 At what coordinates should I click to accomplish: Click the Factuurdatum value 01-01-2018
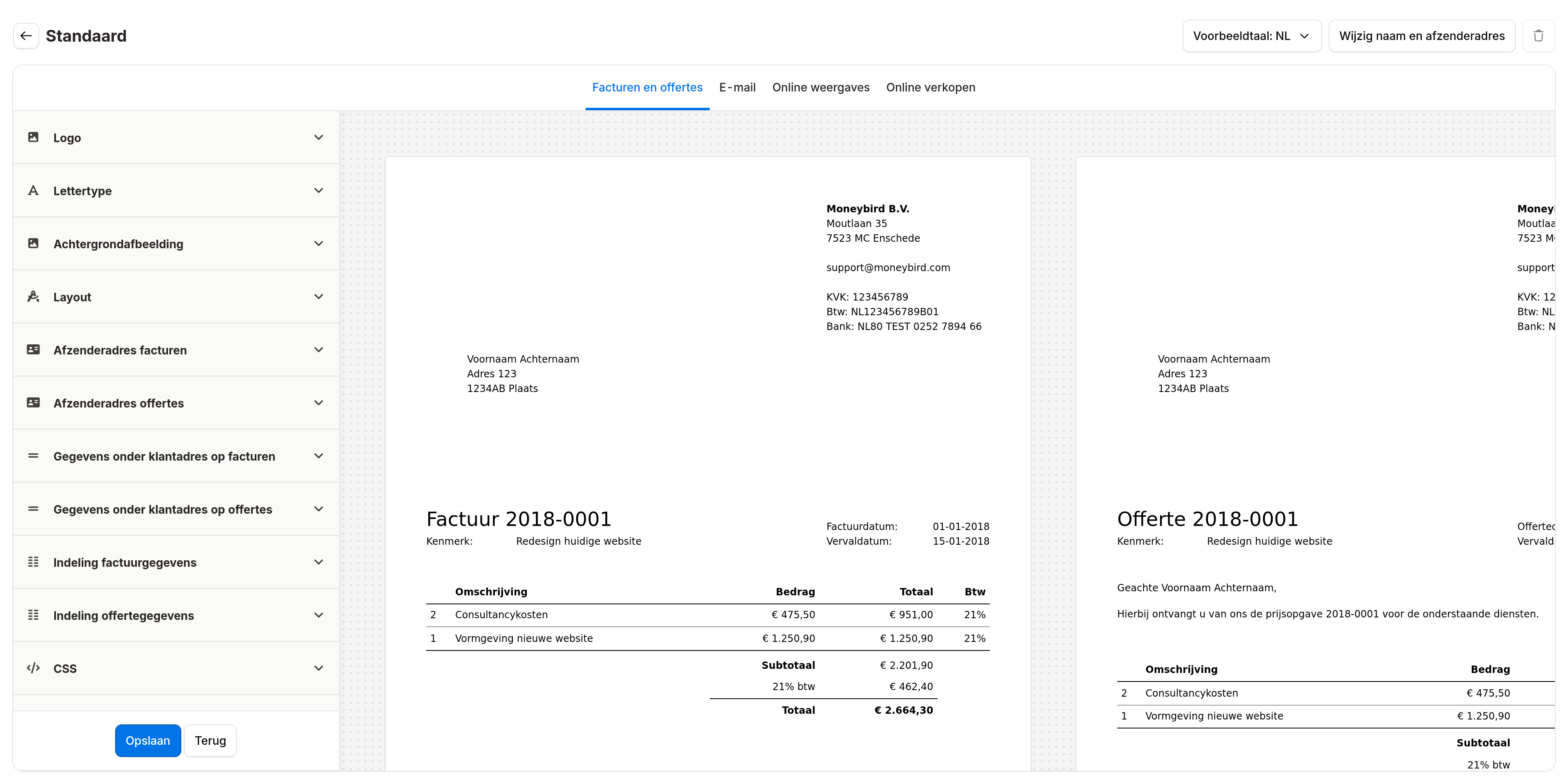point(960,526)
